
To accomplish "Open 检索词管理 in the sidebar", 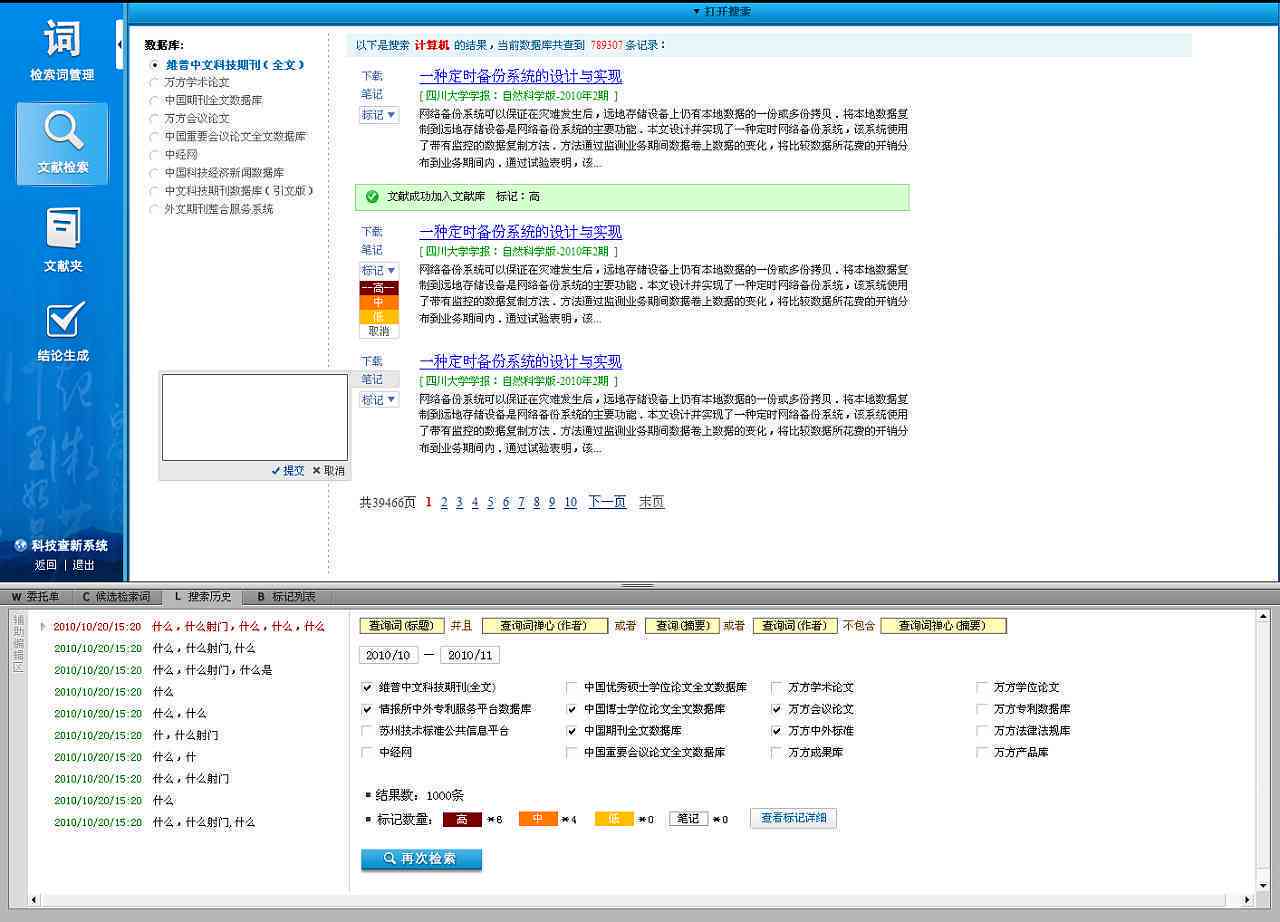I will coord(62,50).
